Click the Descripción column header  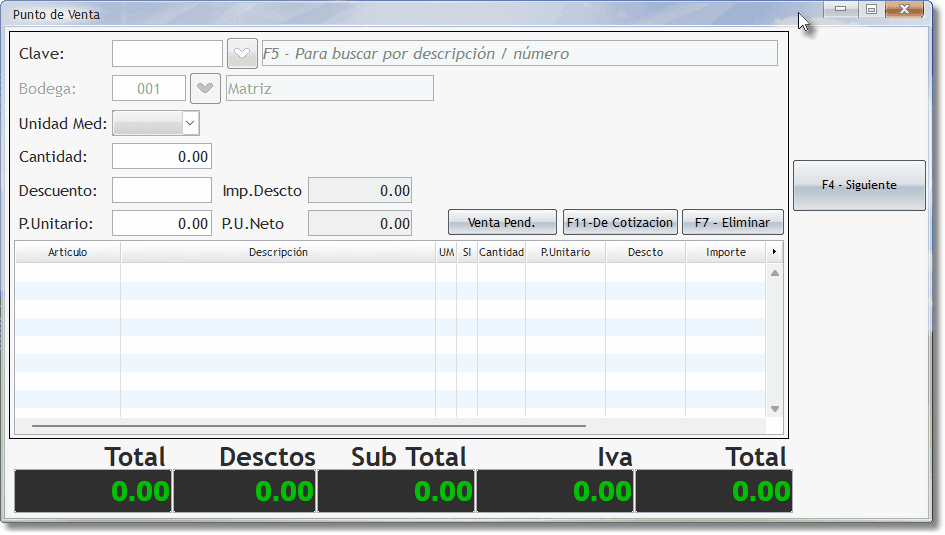pyautogui.click(x=278, y=252)
